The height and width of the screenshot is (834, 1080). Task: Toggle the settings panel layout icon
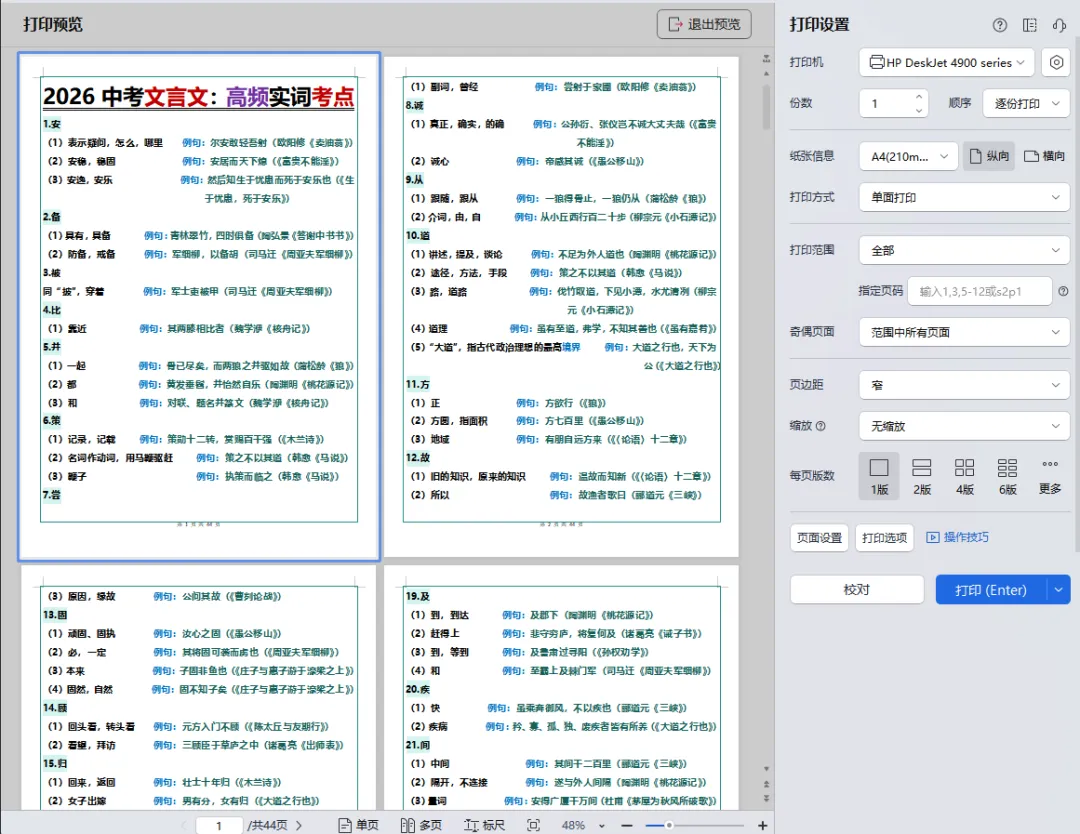pyautogui.click(x=1030, y=25)
